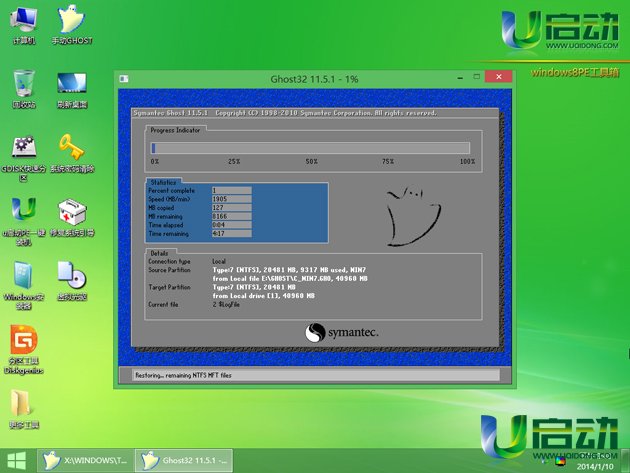This screenshot has height=473, width=630.
Task: Click the Percent complete value field
Action: pos(232,190)
